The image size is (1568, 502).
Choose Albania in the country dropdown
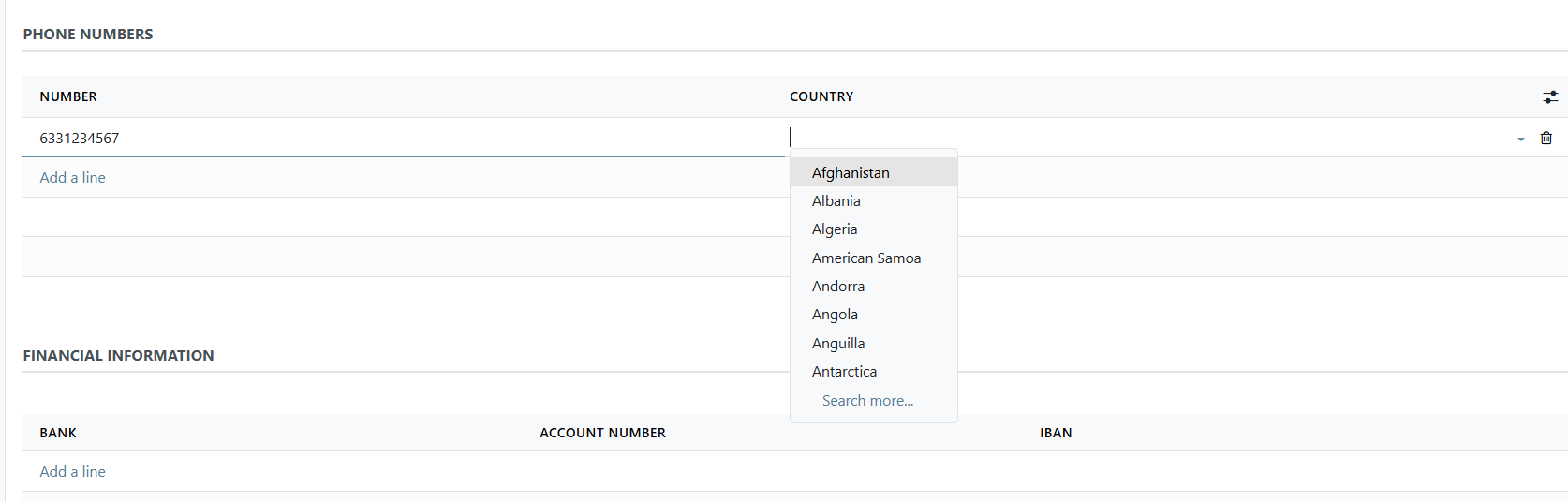point(836,200)
